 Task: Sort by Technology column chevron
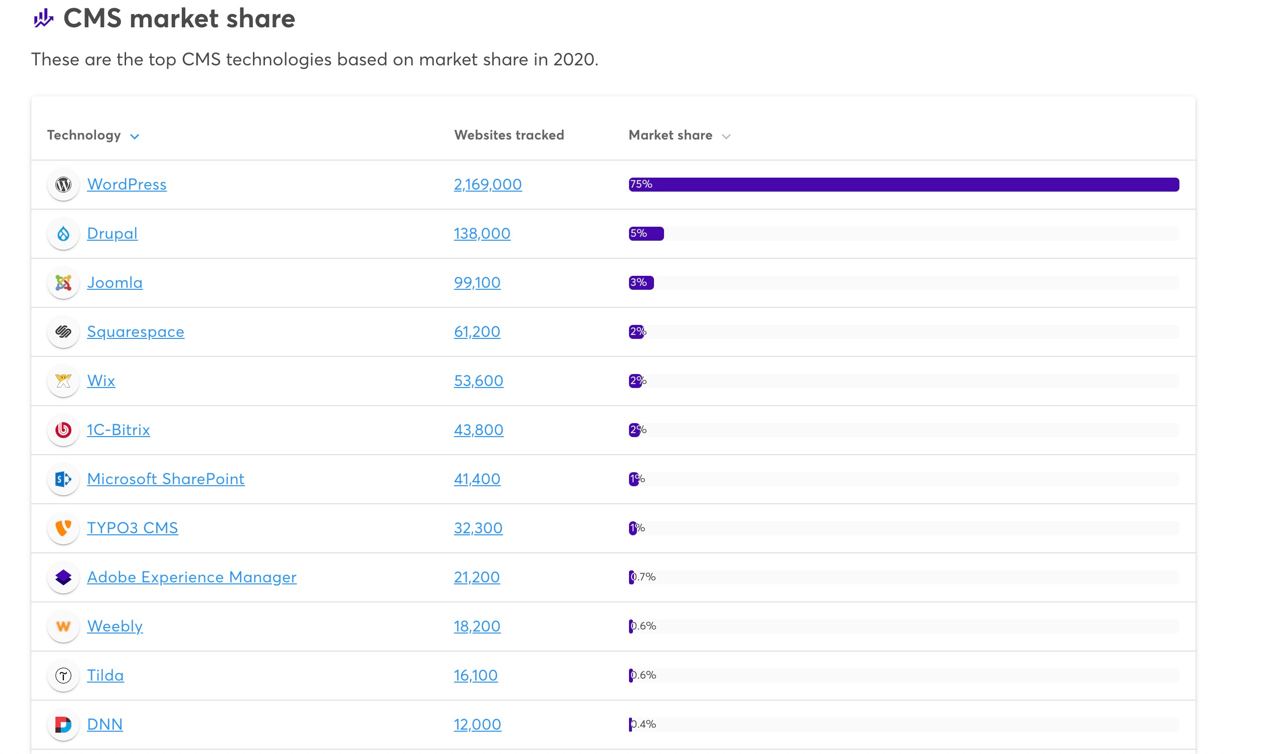coord(135,136)
